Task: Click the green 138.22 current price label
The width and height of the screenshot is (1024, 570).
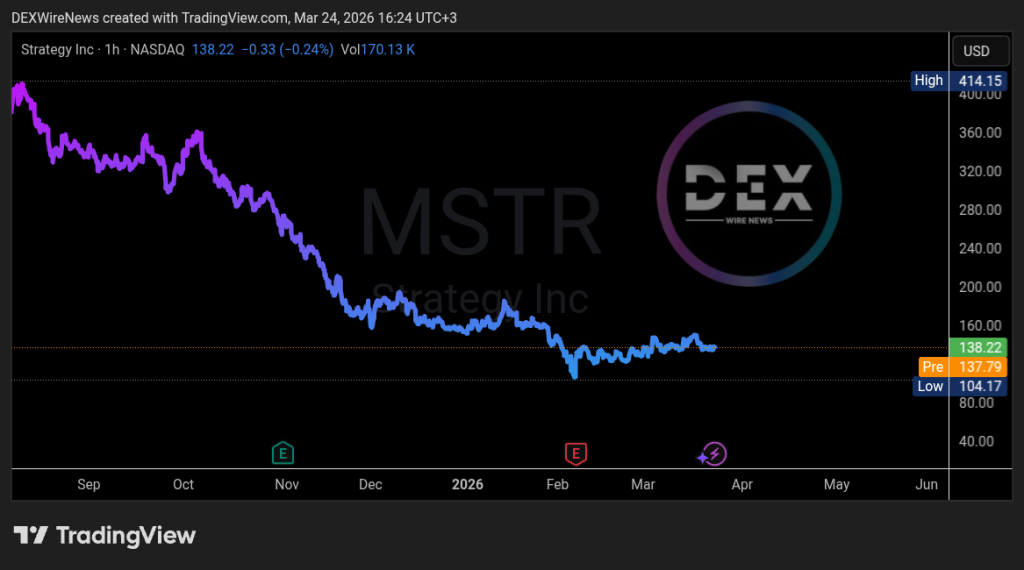Action: tap(980, 347)
